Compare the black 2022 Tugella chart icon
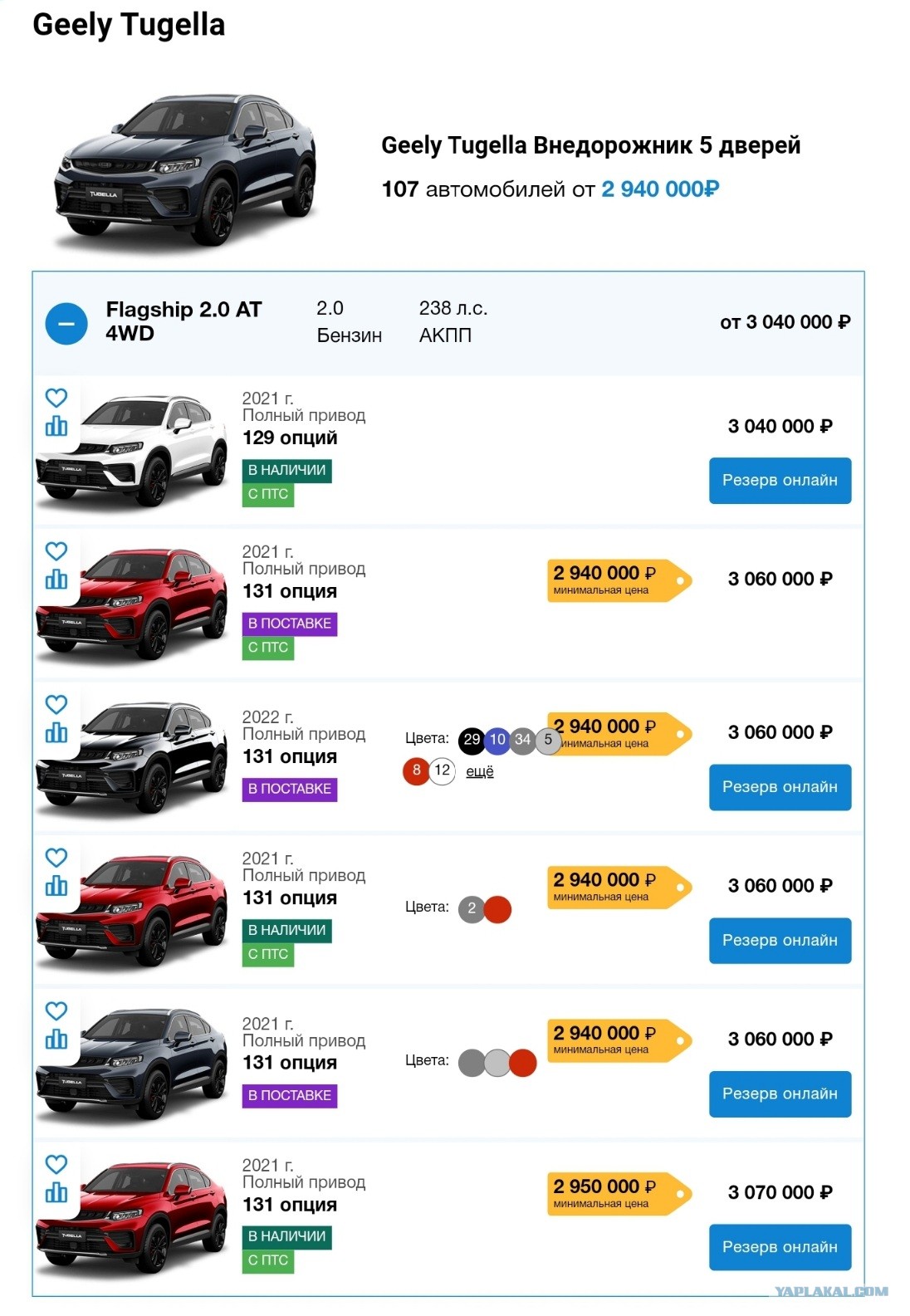 point(56,732)
